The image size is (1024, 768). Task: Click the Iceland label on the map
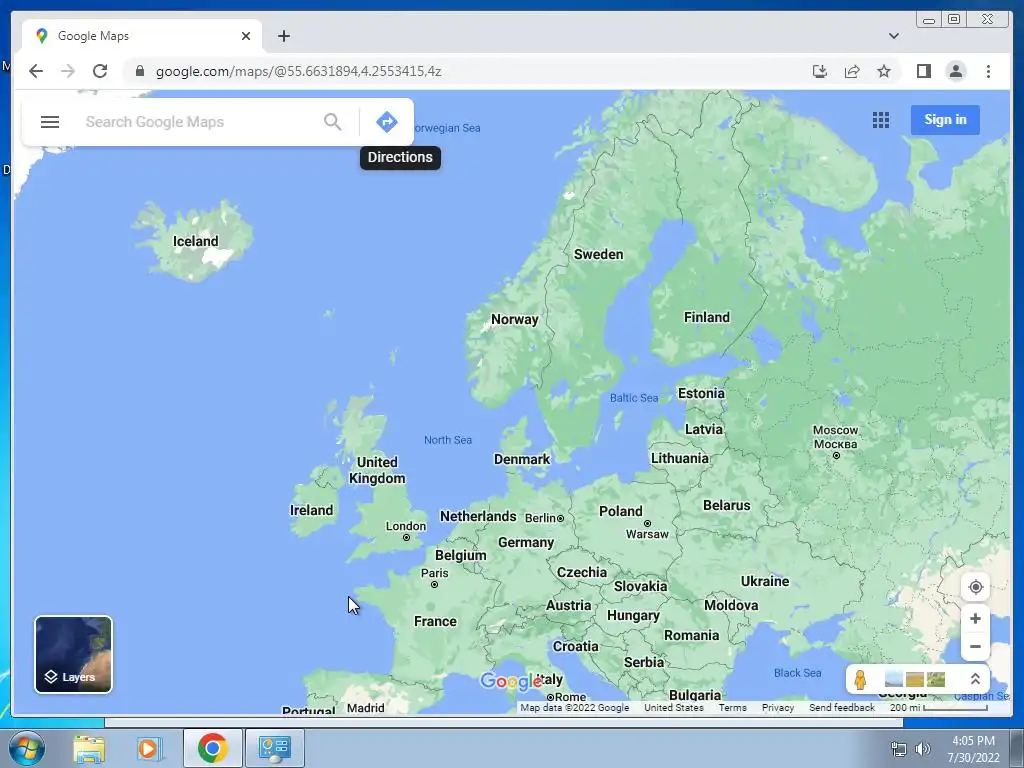pos(195,242)
